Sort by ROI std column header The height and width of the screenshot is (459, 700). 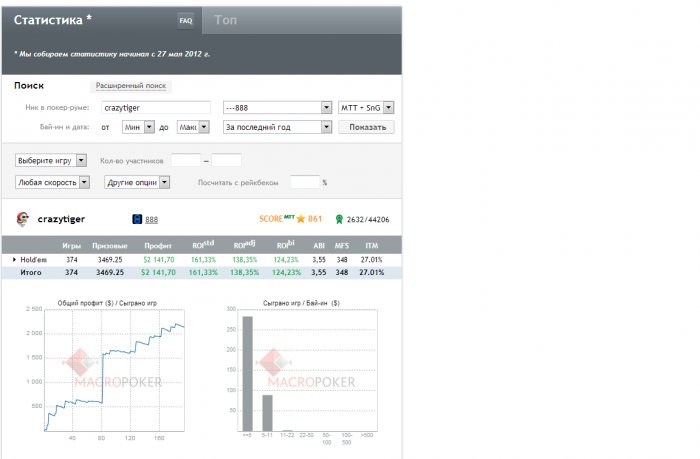pos(203,245)
